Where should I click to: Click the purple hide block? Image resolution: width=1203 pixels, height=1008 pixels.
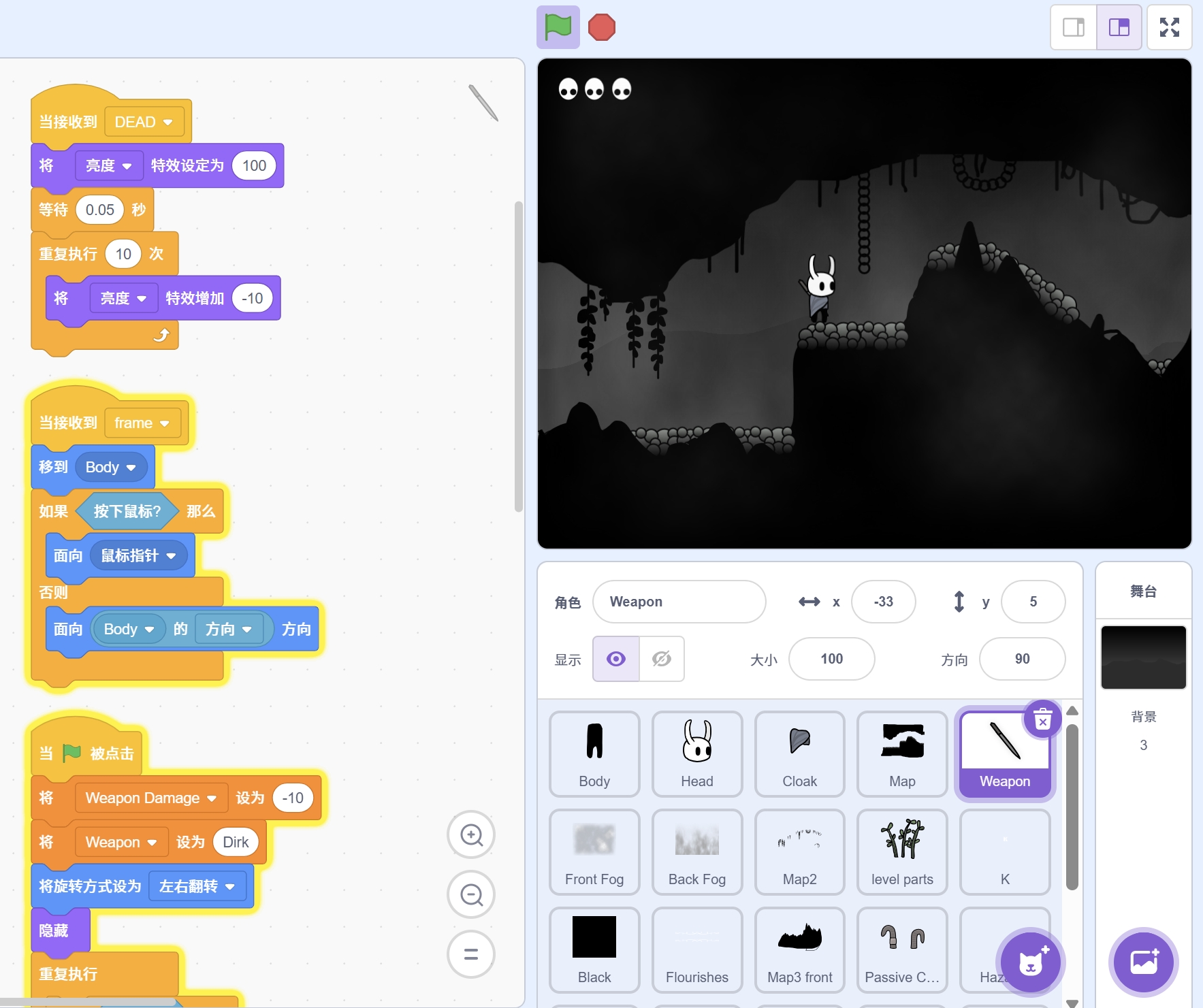pyautogui.click(x=60, y=930)
